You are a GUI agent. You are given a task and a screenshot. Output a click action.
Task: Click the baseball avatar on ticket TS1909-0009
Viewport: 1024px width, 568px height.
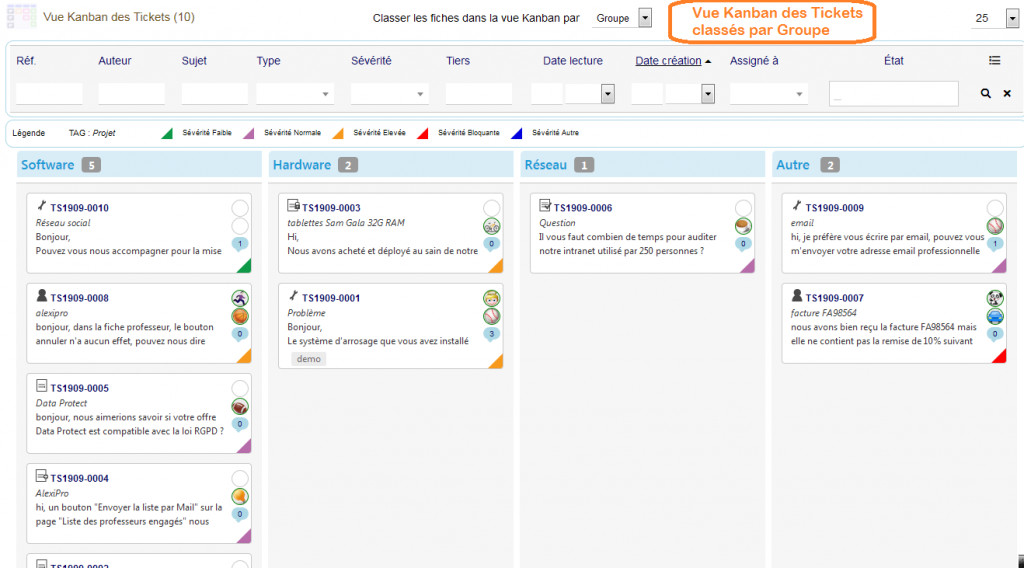point(995,227)
